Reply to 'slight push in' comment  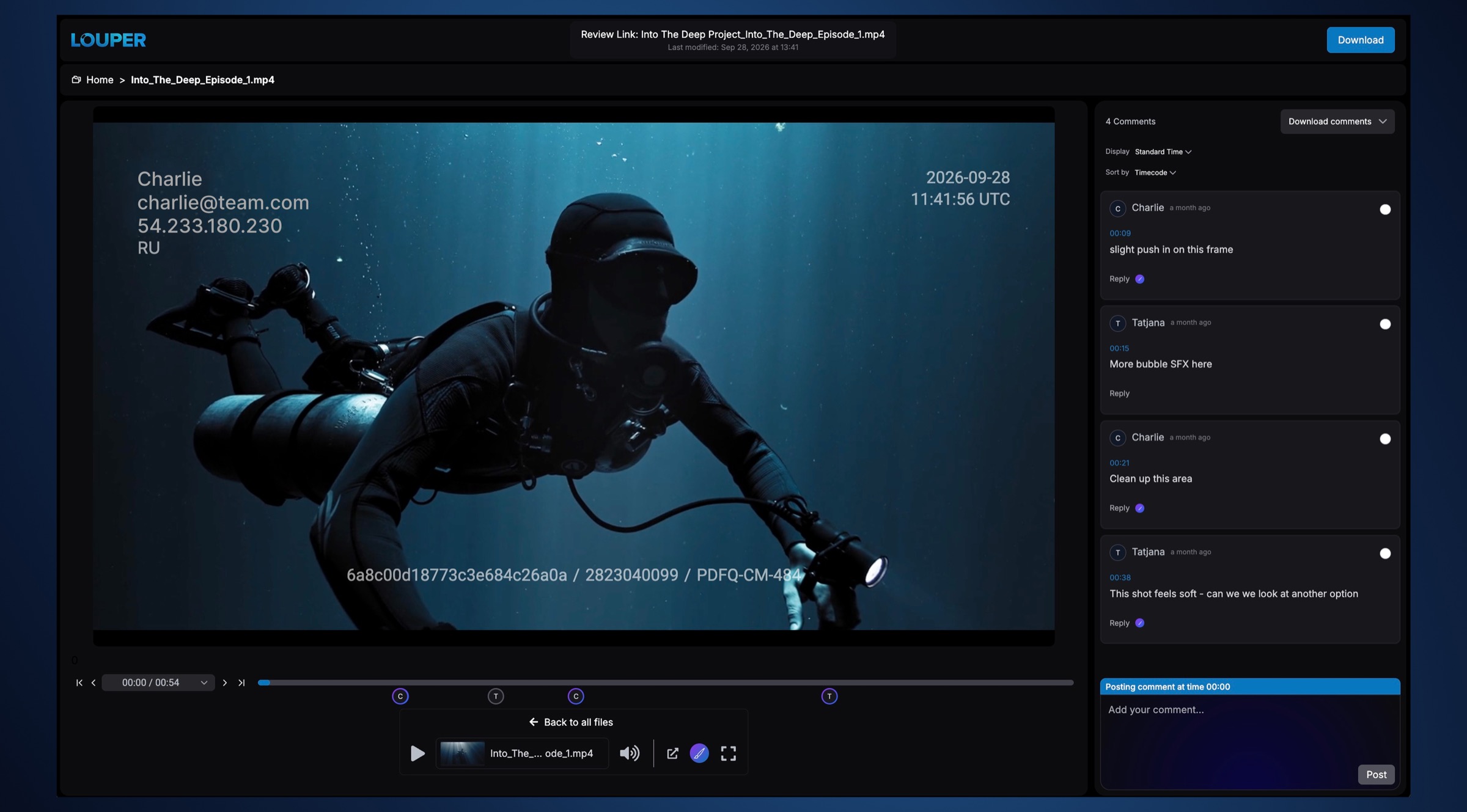coord(1119,279)
